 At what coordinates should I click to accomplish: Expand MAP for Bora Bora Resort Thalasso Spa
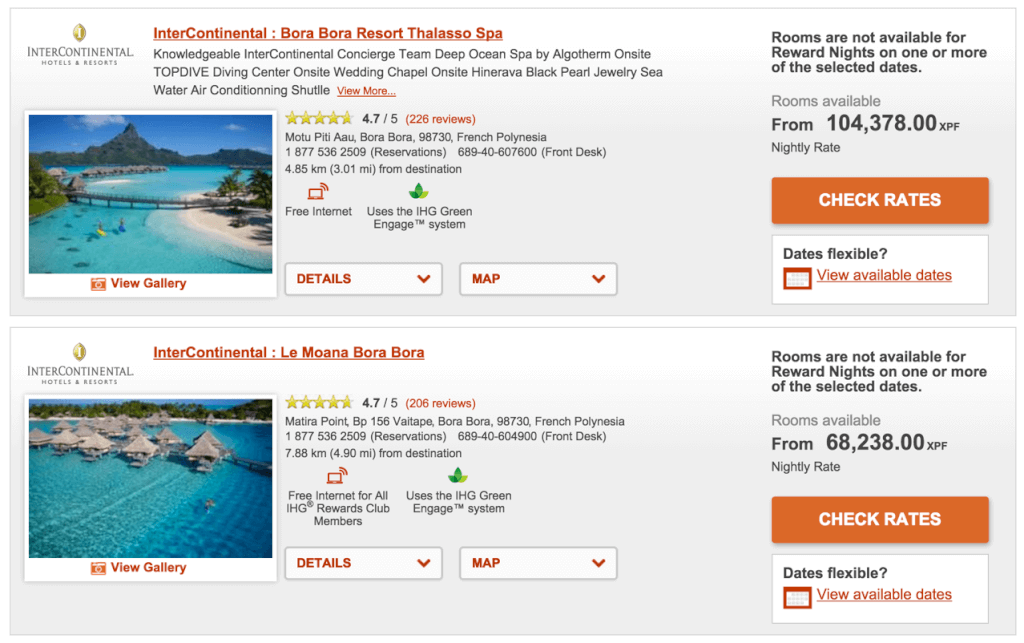click(x=538, y=279)
